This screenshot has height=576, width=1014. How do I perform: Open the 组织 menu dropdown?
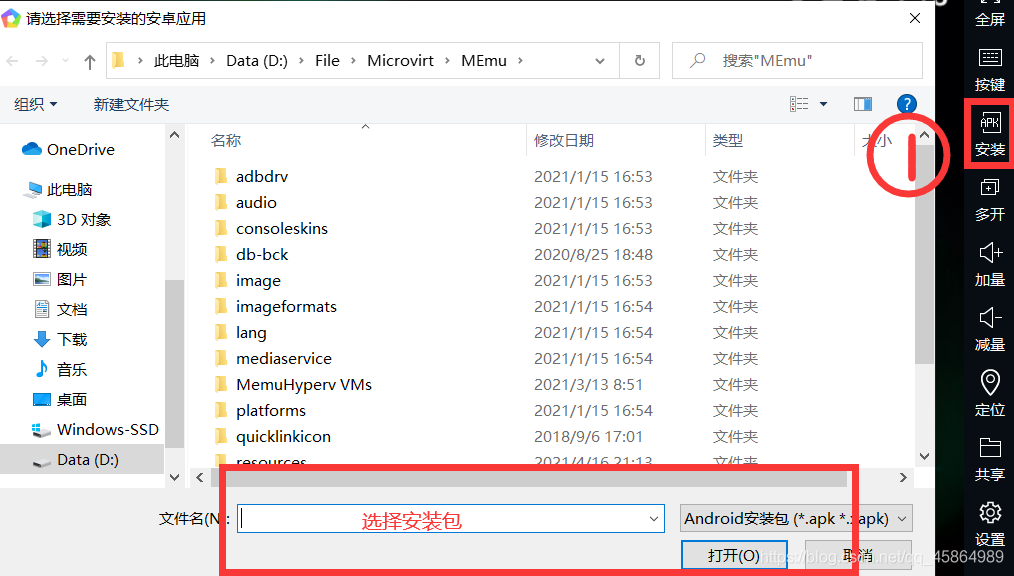click(36, 104)
